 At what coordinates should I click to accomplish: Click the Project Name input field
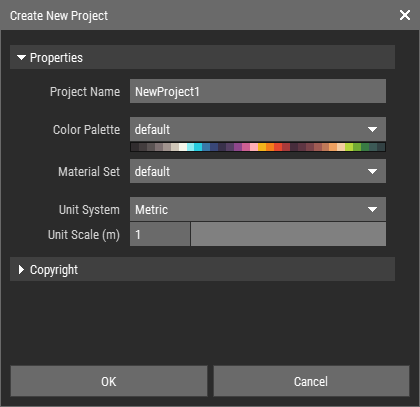pyautogui.click(x=258, y=91)
